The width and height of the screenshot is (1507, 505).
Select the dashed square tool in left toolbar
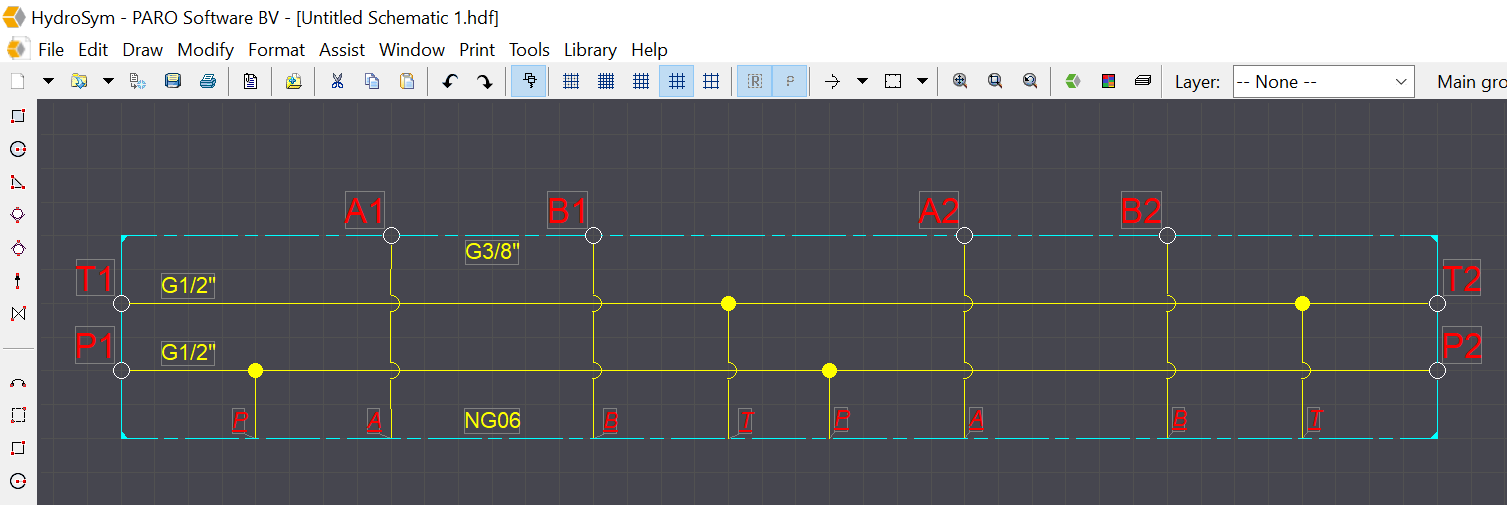point(17,415)
